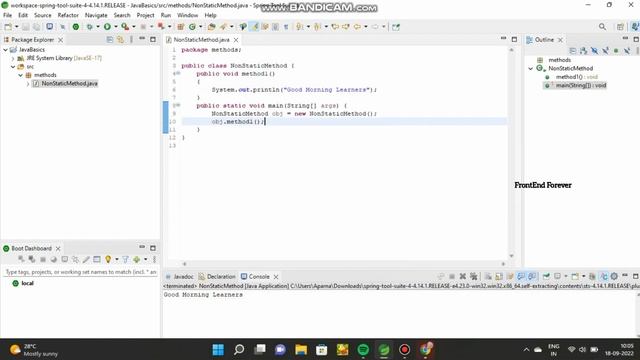The height and width of the screenshot is (360, 640).
Task: Run the program with green Run button
Action: [107, 27]
